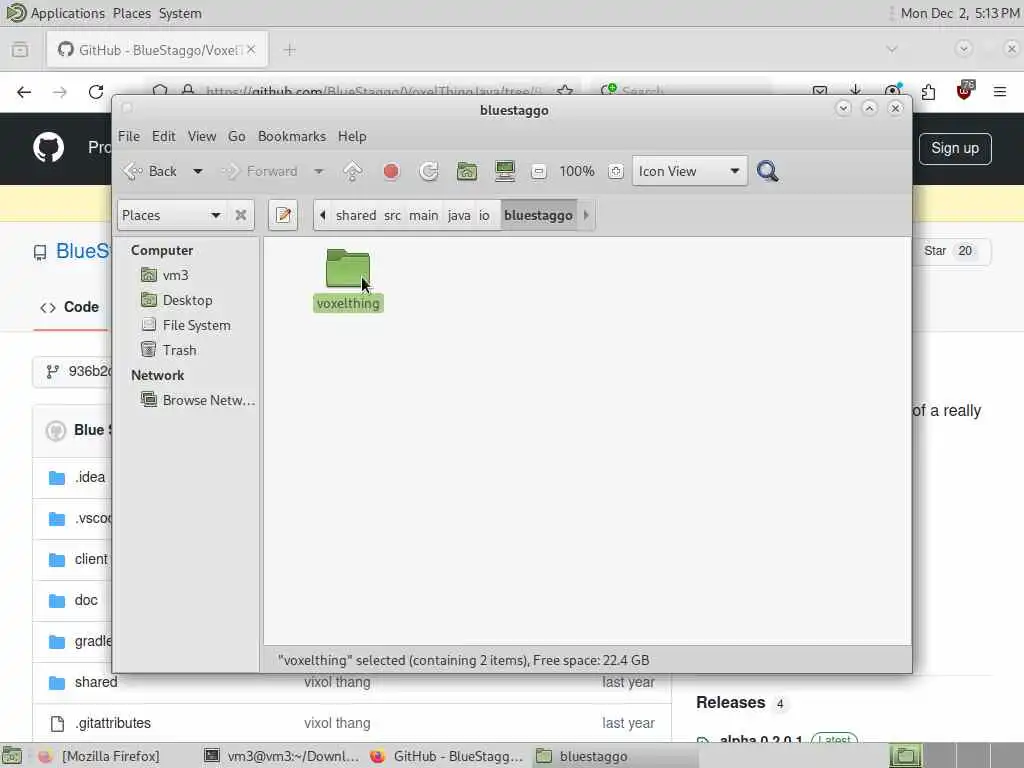Image resolution: width=1024 pixels, height=768 pixels.
Task: Reload the current folder in file manager
Action: click(x=428, y=171)
